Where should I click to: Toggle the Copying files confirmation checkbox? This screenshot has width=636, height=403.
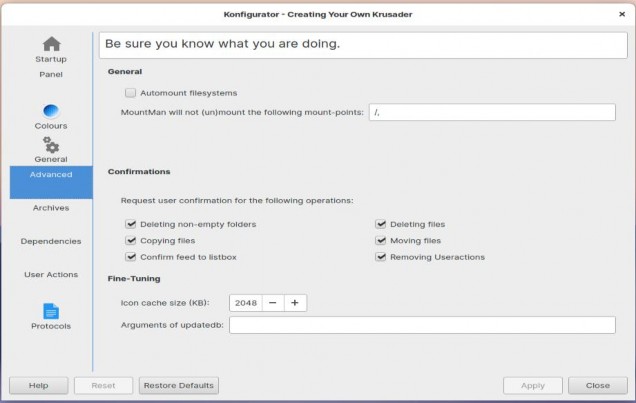click(x=131, y=240)
